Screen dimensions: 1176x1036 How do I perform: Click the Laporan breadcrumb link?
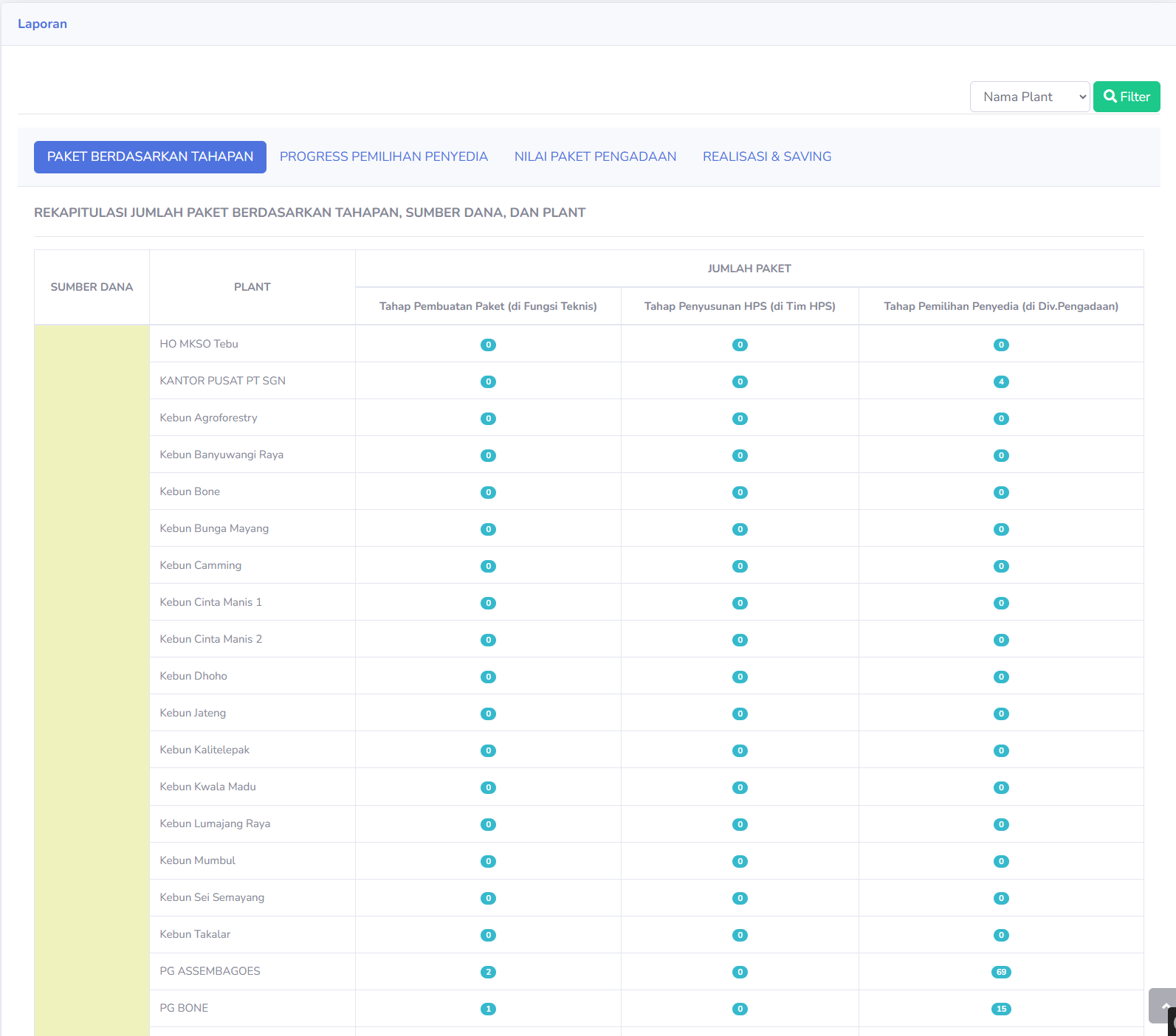[x=42, y=24]
